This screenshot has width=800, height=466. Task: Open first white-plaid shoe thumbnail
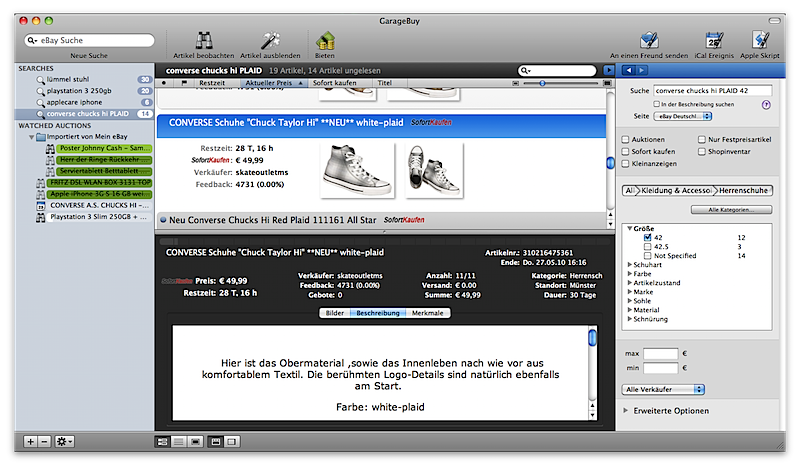(357, 170)
